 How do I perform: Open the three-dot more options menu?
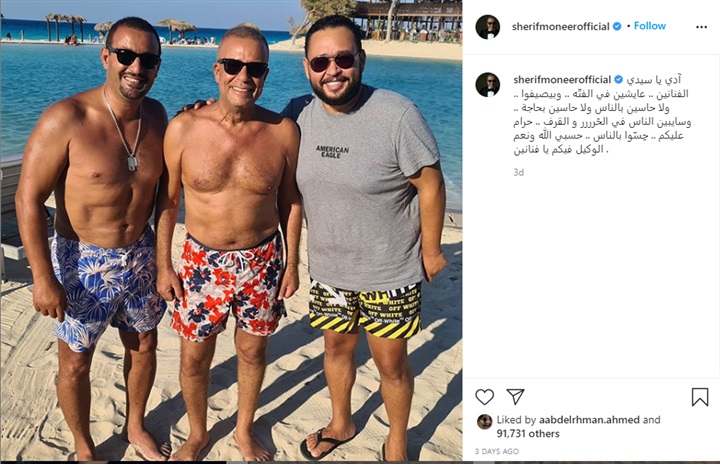click(x=701, y=27)
